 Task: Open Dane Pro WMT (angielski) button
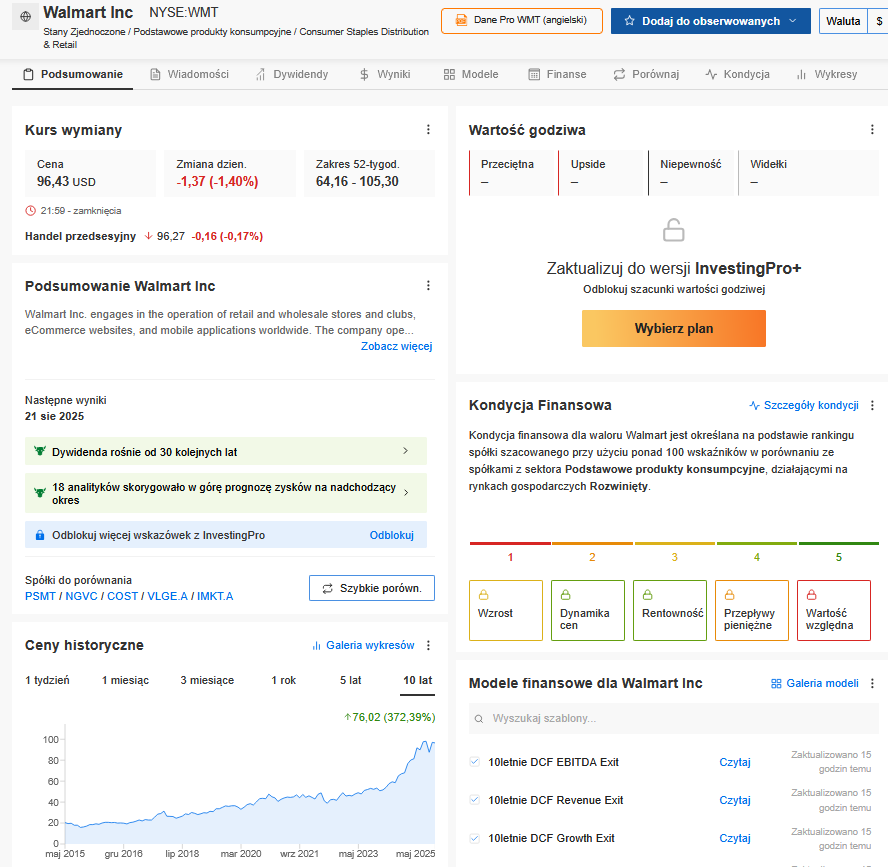coord(522,21)
